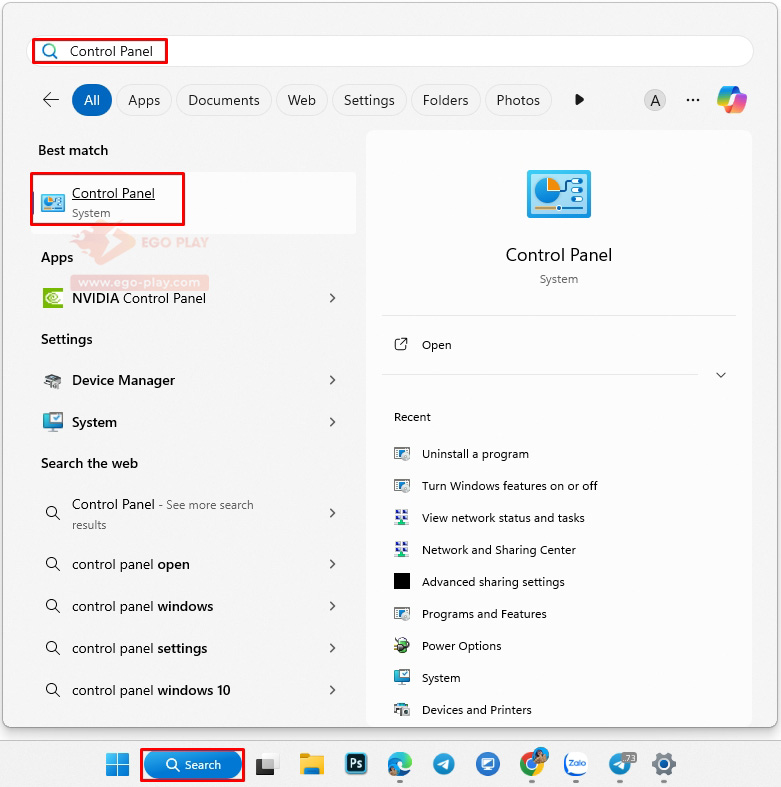The width and height of the screenshot is (781, 787).
Task: Expand 'control panel open' suggestion chevron
Action: click(x=332, y=564)
